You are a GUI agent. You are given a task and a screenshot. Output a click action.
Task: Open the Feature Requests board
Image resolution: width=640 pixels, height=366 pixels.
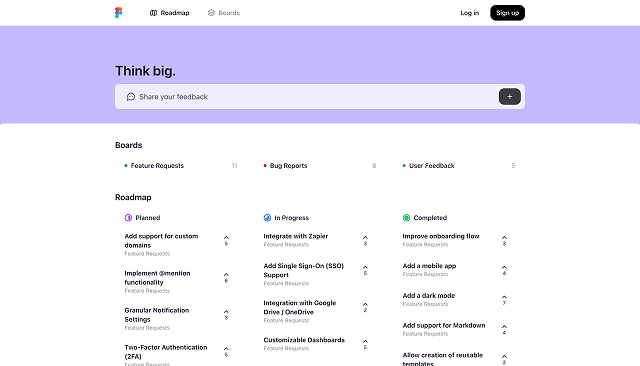click(181, 166)
